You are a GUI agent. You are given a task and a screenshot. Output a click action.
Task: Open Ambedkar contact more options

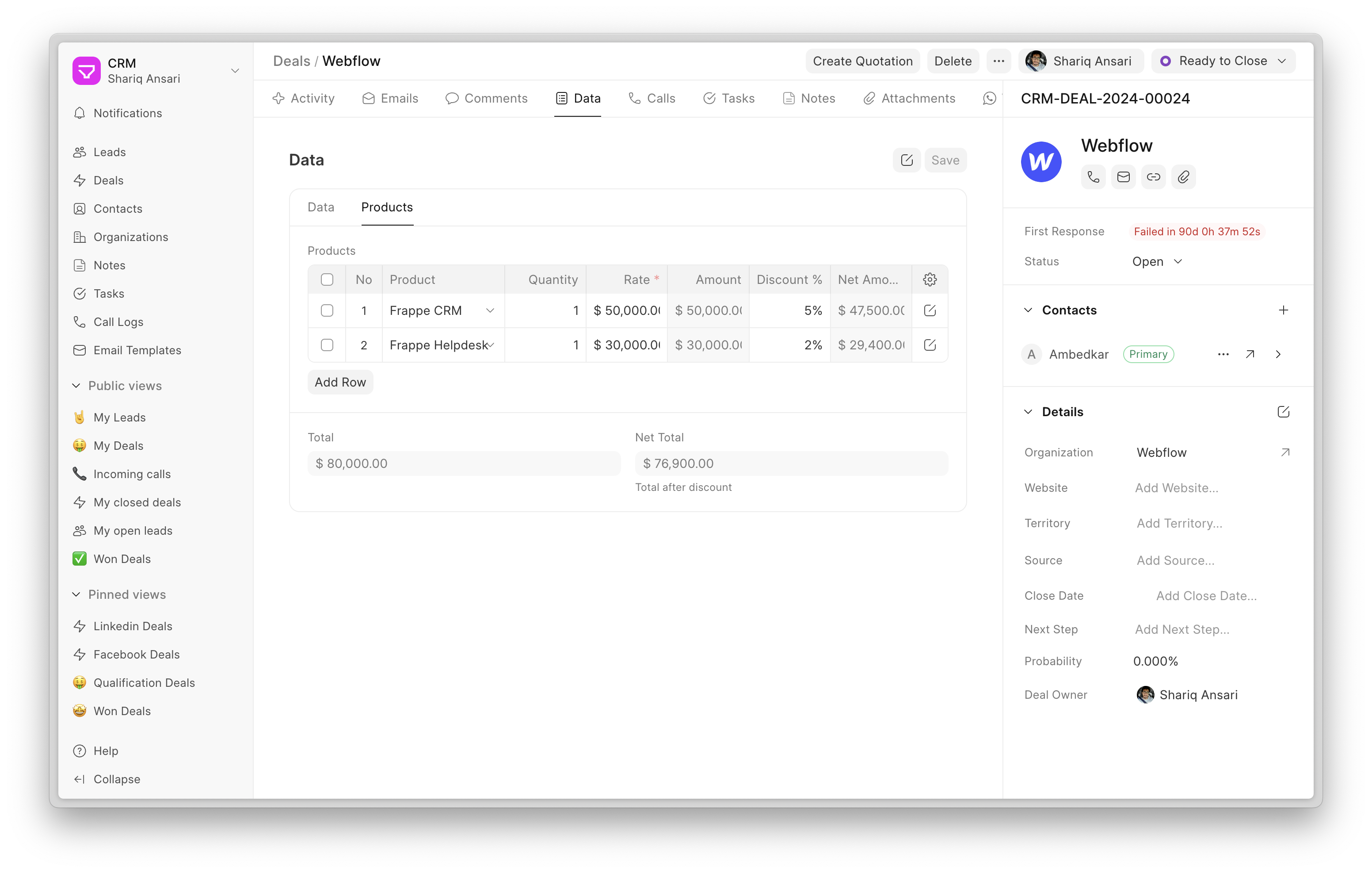(x=1223, y=354)
